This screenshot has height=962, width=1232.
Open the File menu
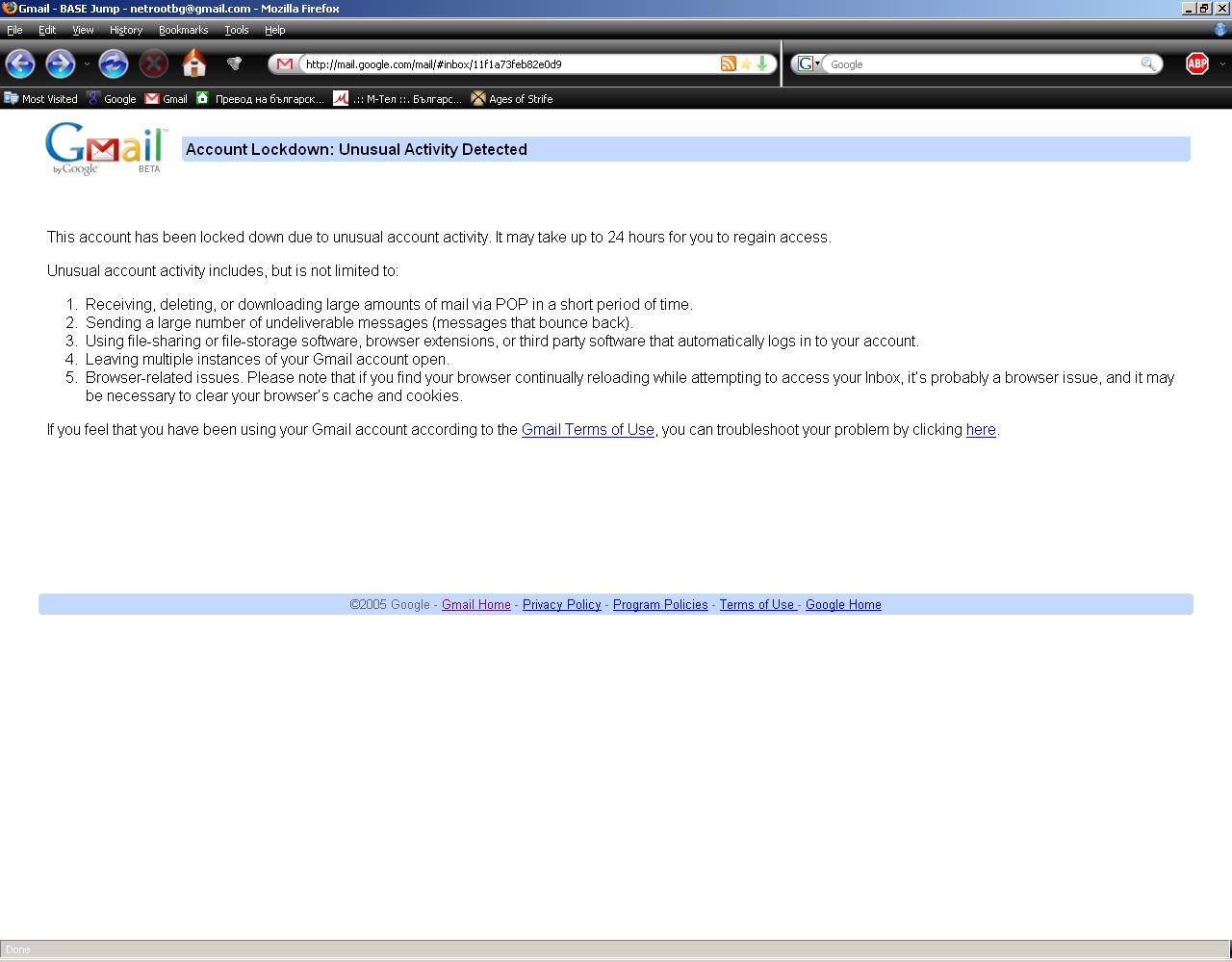[14, 30]
